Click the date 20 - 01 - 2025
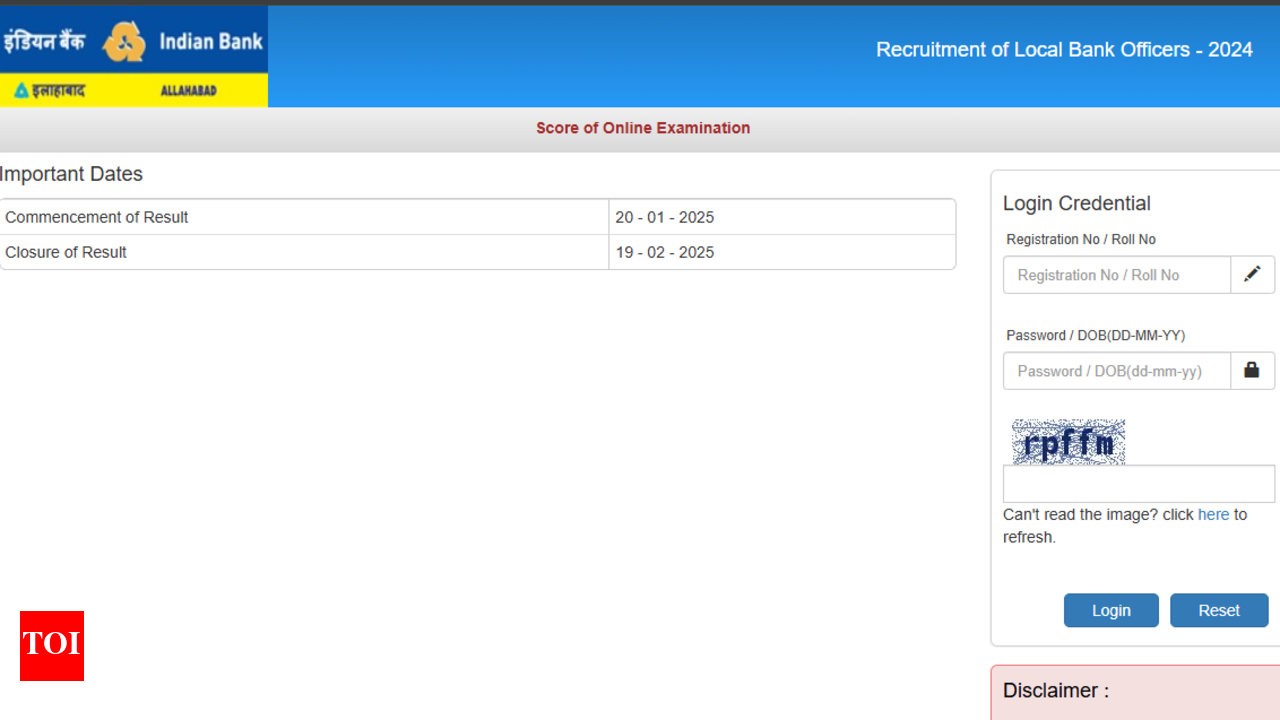The width and height of the screenshot is (1280, 720). (x=664, y=217)
